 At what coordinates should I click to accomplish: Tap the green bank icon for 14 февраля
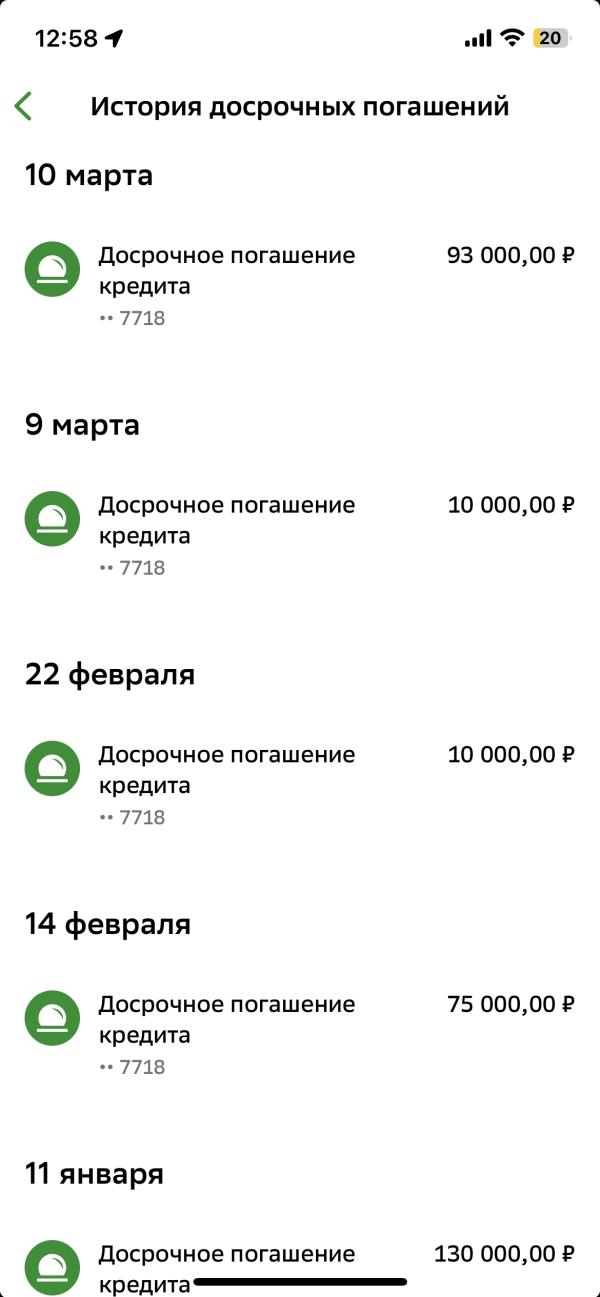coord(52,1018)
